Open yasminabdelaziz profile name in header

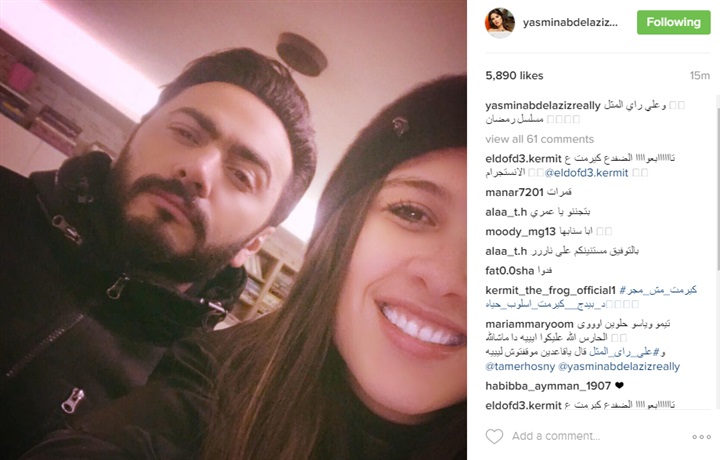coord(570,22)
